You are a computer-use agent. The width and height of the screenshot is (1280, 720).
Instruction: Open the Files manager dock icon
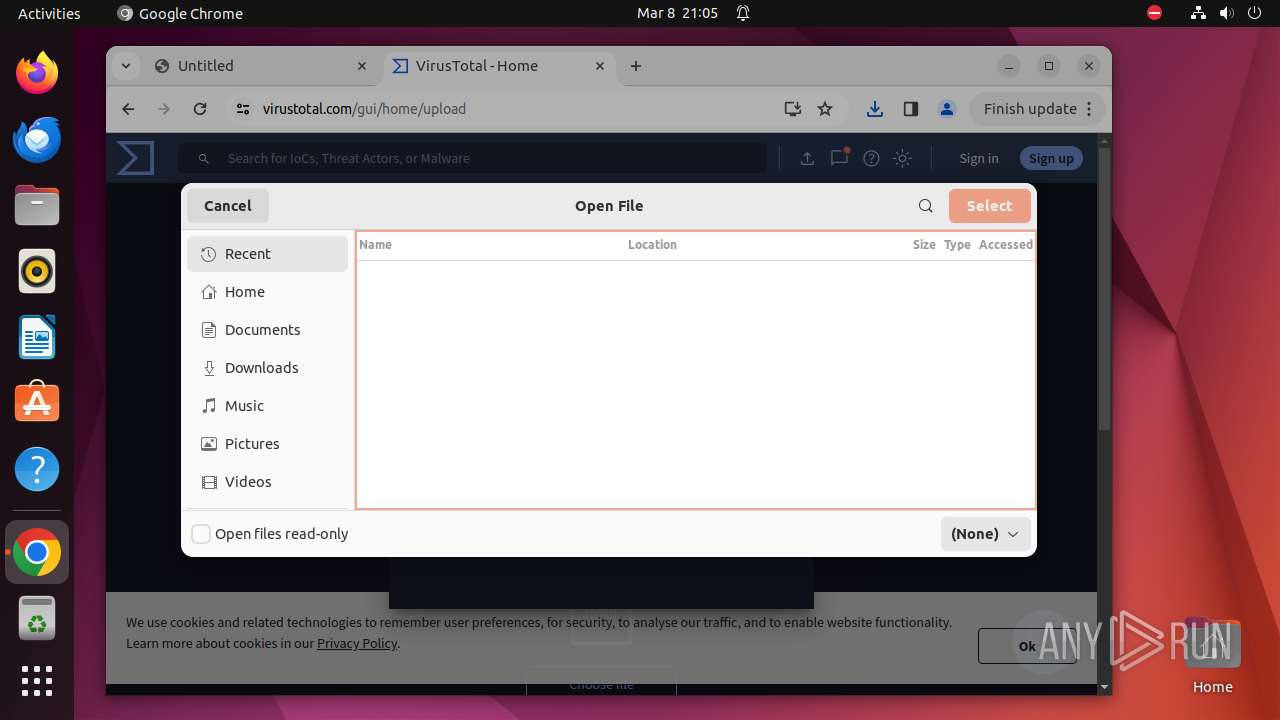(37, 205)
